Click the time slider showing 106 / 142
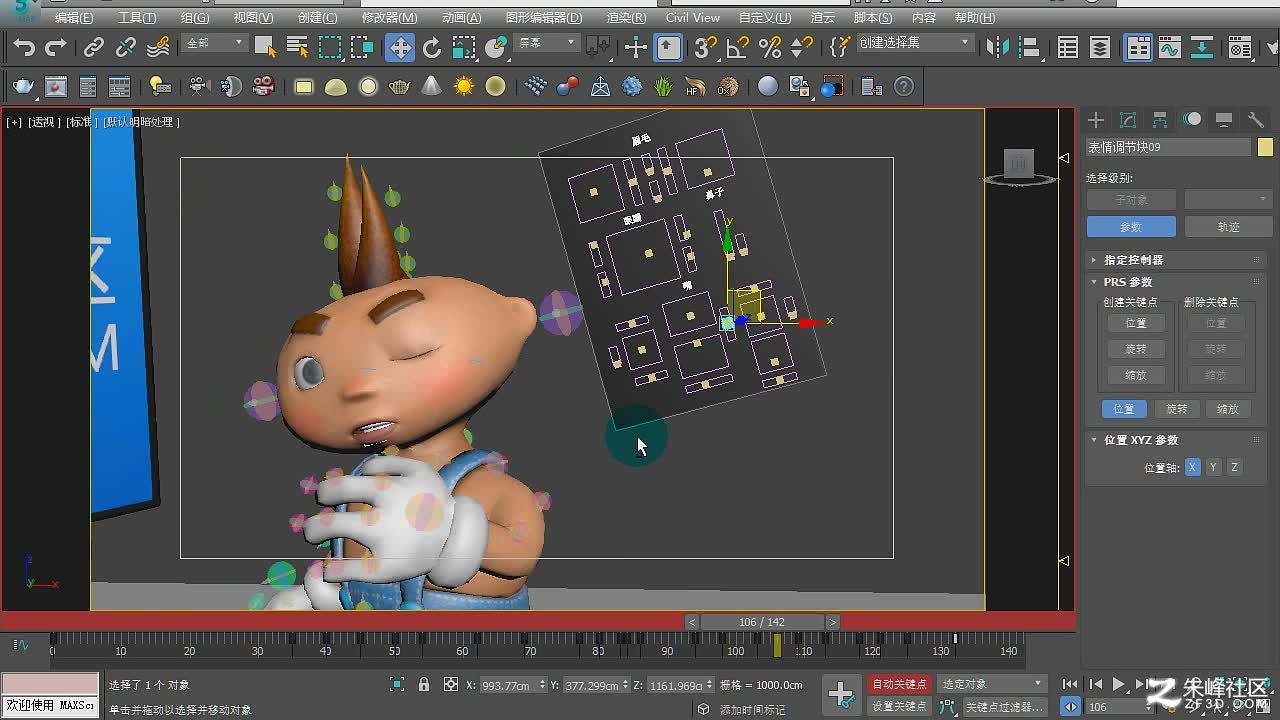 762,622
